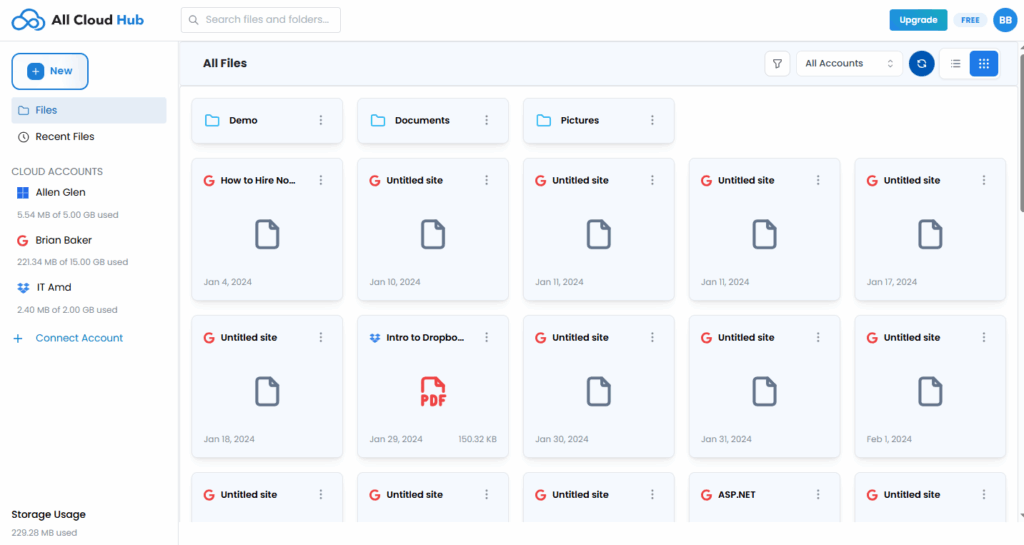1024x545 pixels.
Task: Open options for Untitled site dated Jan 18, 2024
Action: point(321,337)
